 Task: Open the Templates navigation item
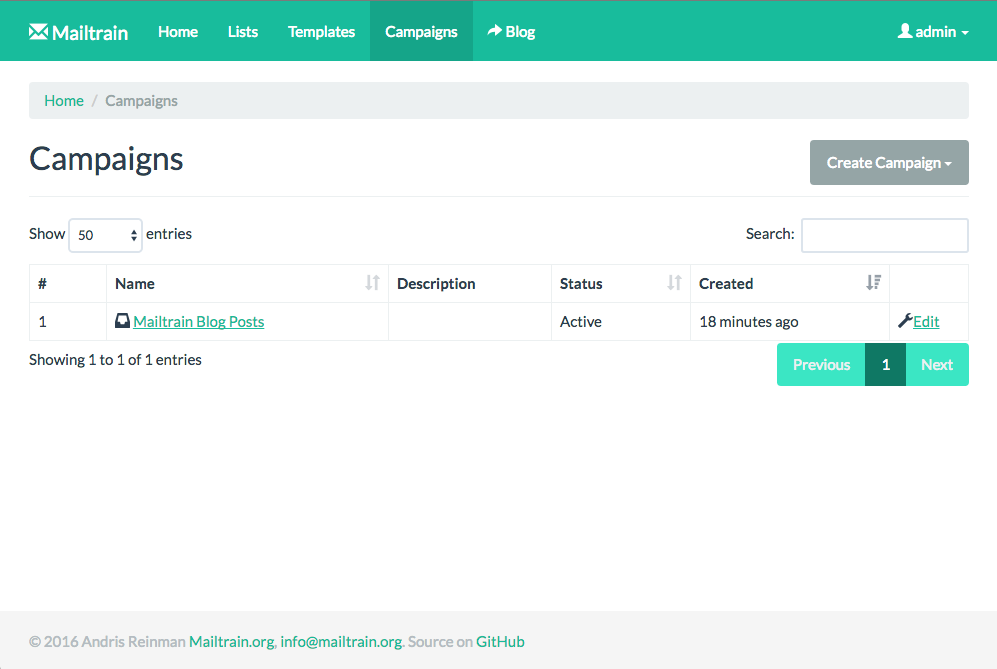pos(321,32)
